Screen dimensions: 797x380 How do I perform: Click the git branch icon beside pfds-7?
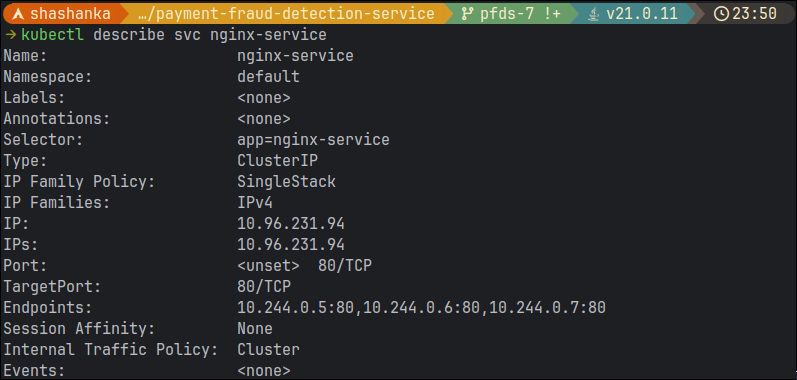point(467,14)
